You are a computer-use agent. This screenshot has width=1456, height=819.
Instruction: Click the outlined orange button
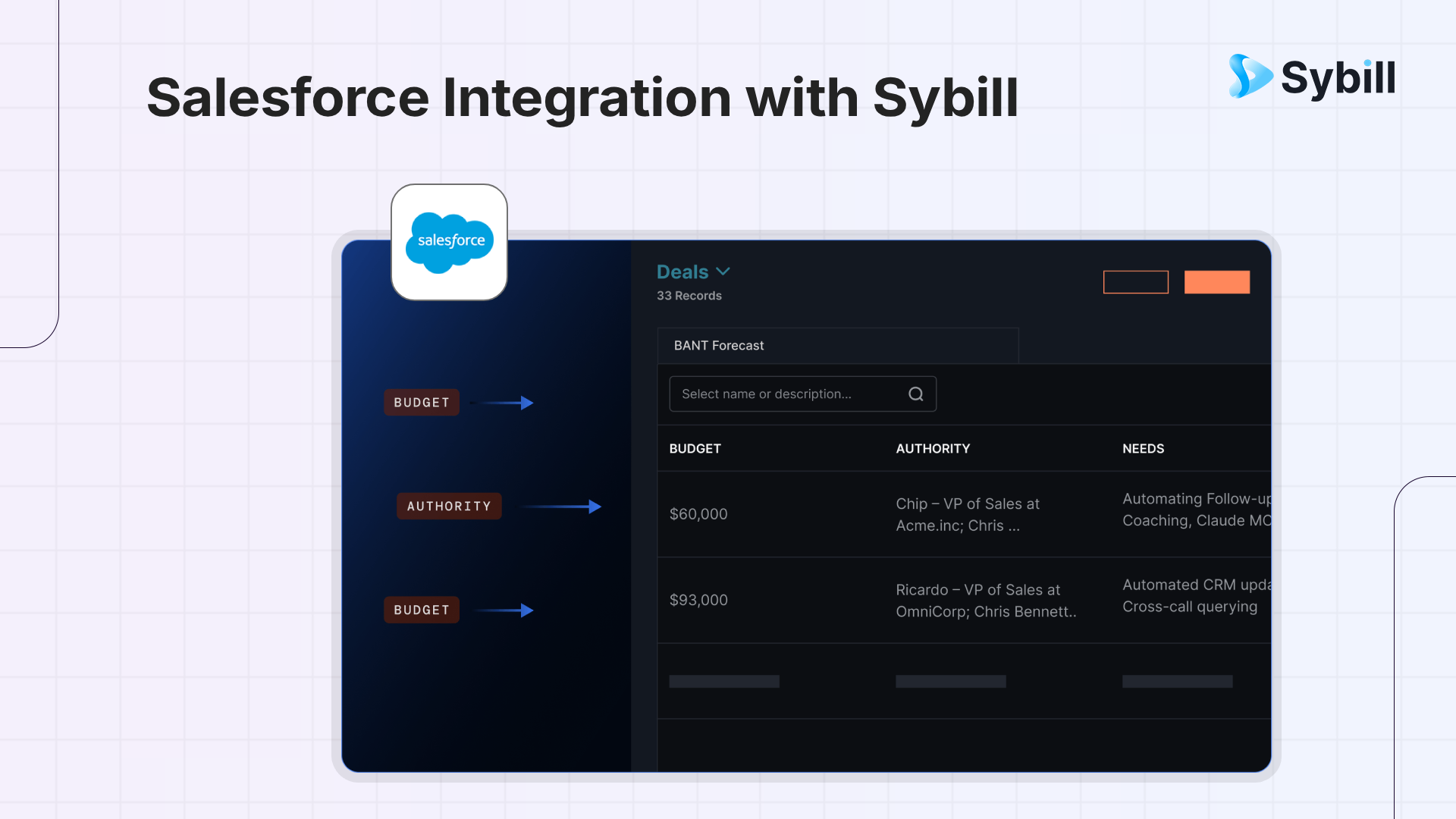(1135, 282)
